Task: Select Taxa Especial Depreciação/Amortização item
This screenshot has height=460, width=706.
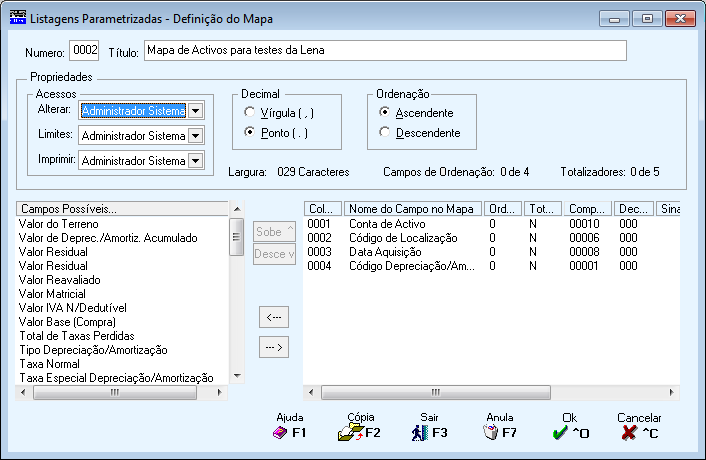Action: (116, 378)
